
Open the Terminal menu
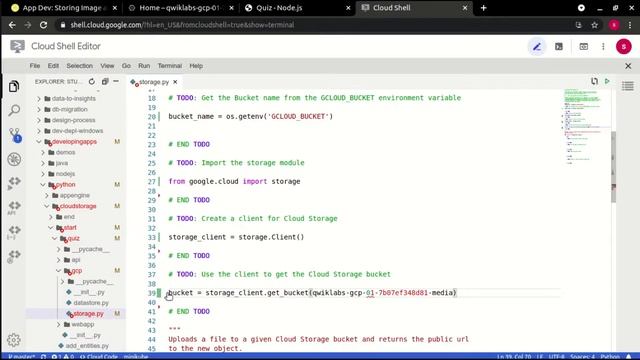click(170, 66)
